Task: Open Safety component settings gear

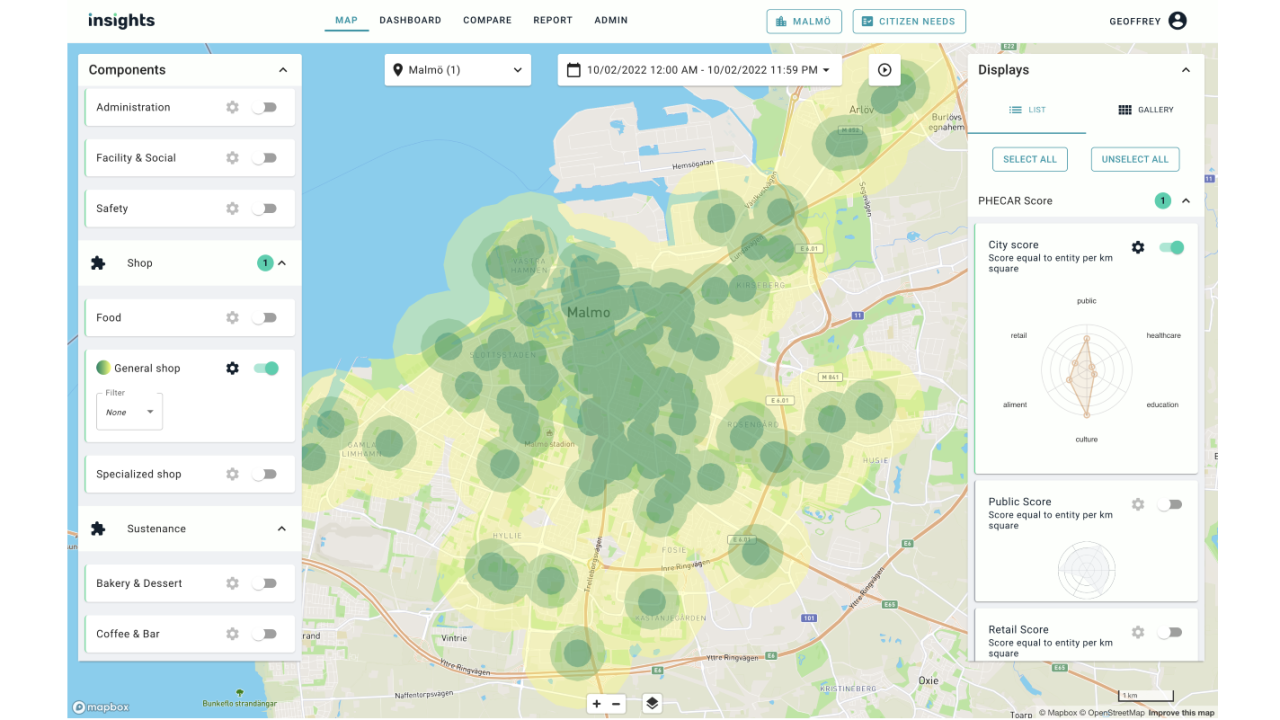Action: [232, 209]
